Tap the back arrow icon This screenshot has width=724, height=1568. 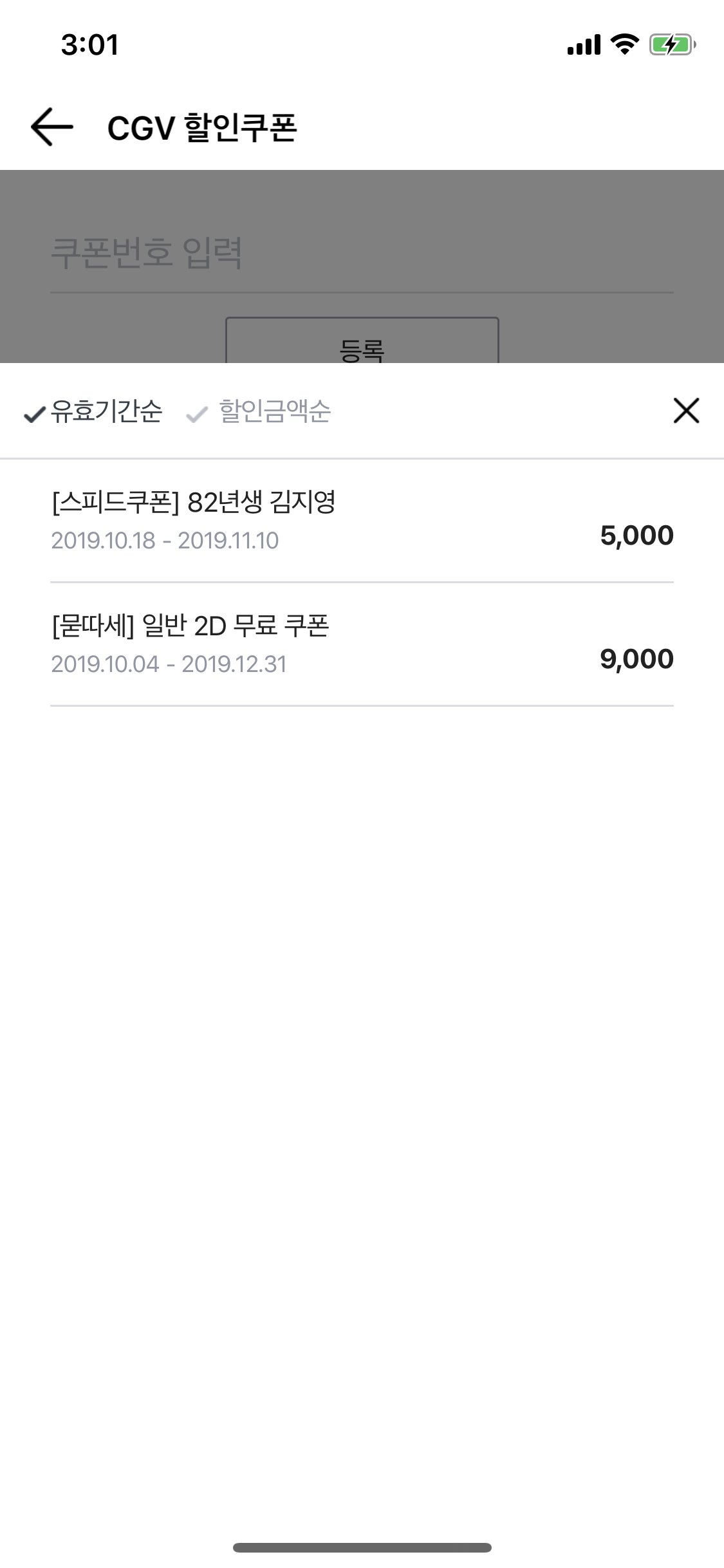(x=51, y=127)
